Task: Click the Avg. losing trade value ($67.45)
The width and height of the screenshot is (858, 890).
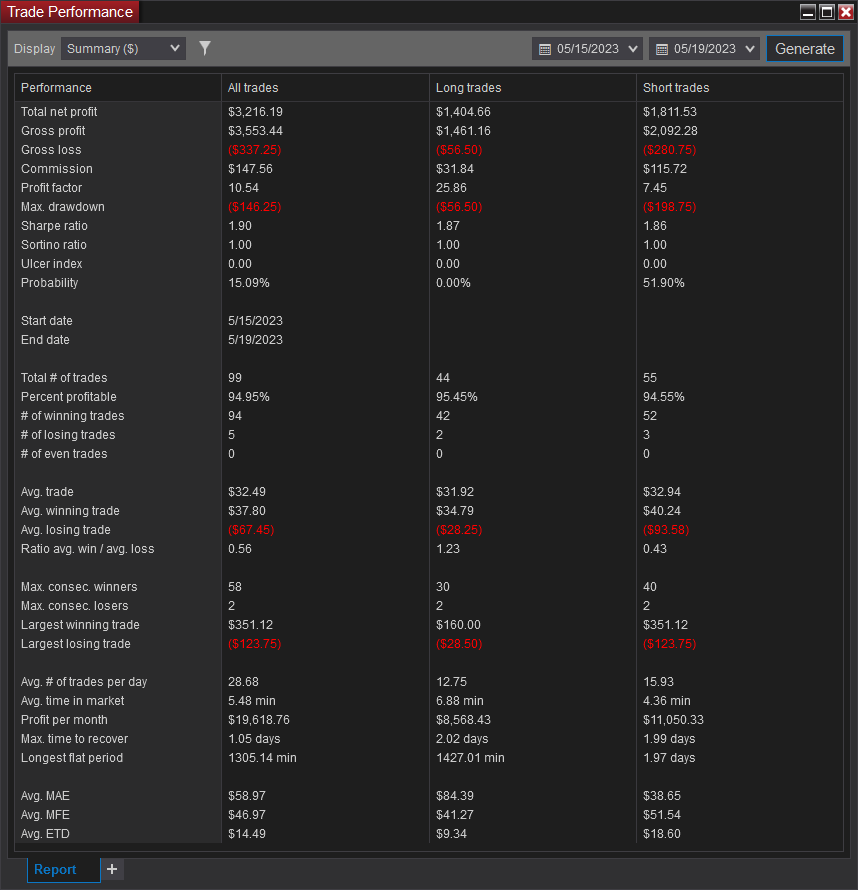Action: (x=251, y=530)
